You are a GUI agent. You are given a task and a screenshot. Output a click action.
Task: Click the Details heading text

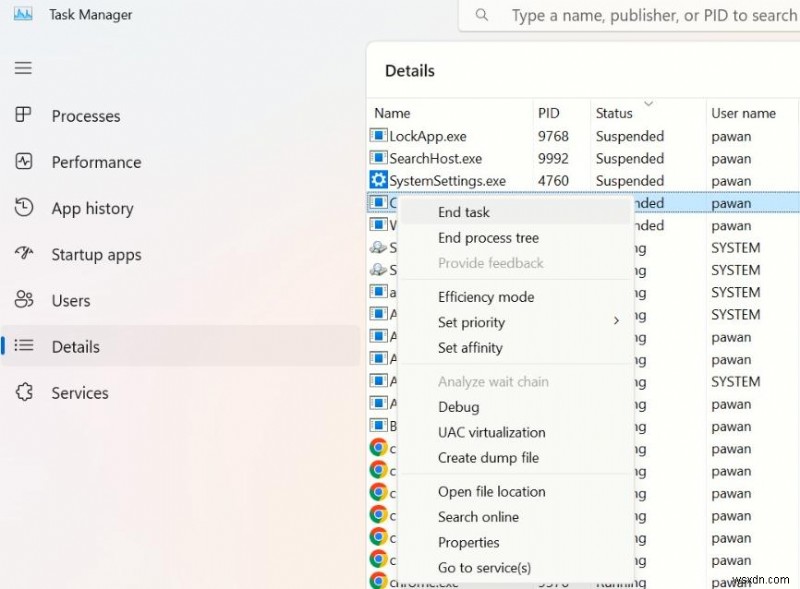(410, 70)
